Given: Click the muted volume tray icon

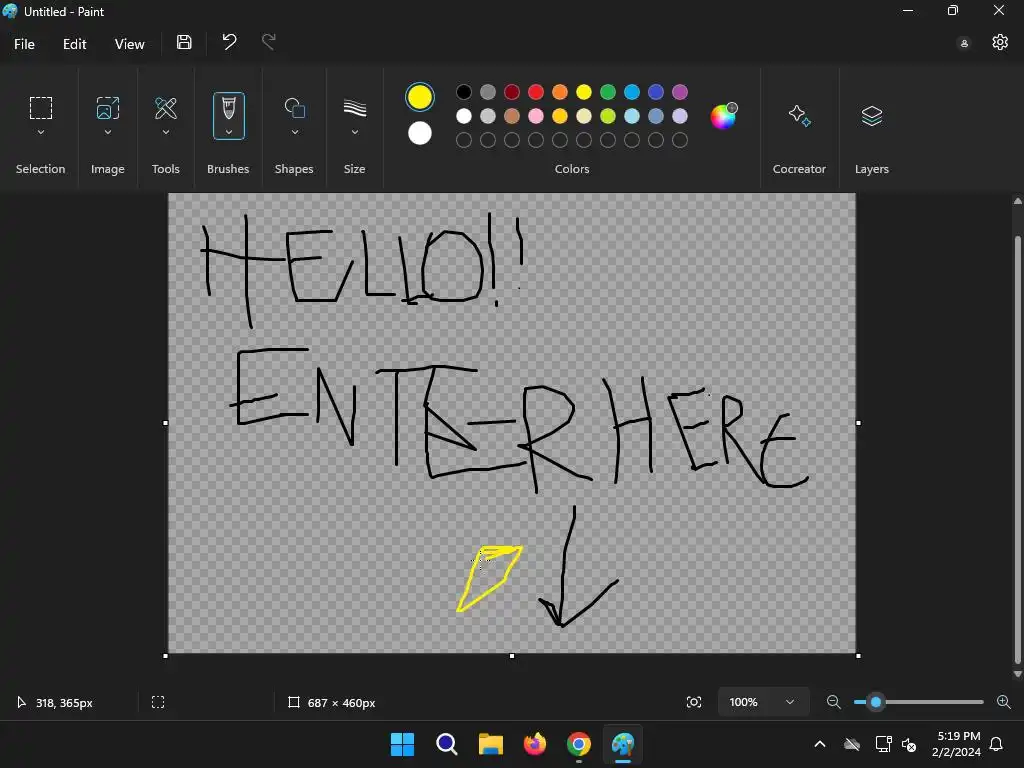Looking at the screenshot, I should click(909, 744).
